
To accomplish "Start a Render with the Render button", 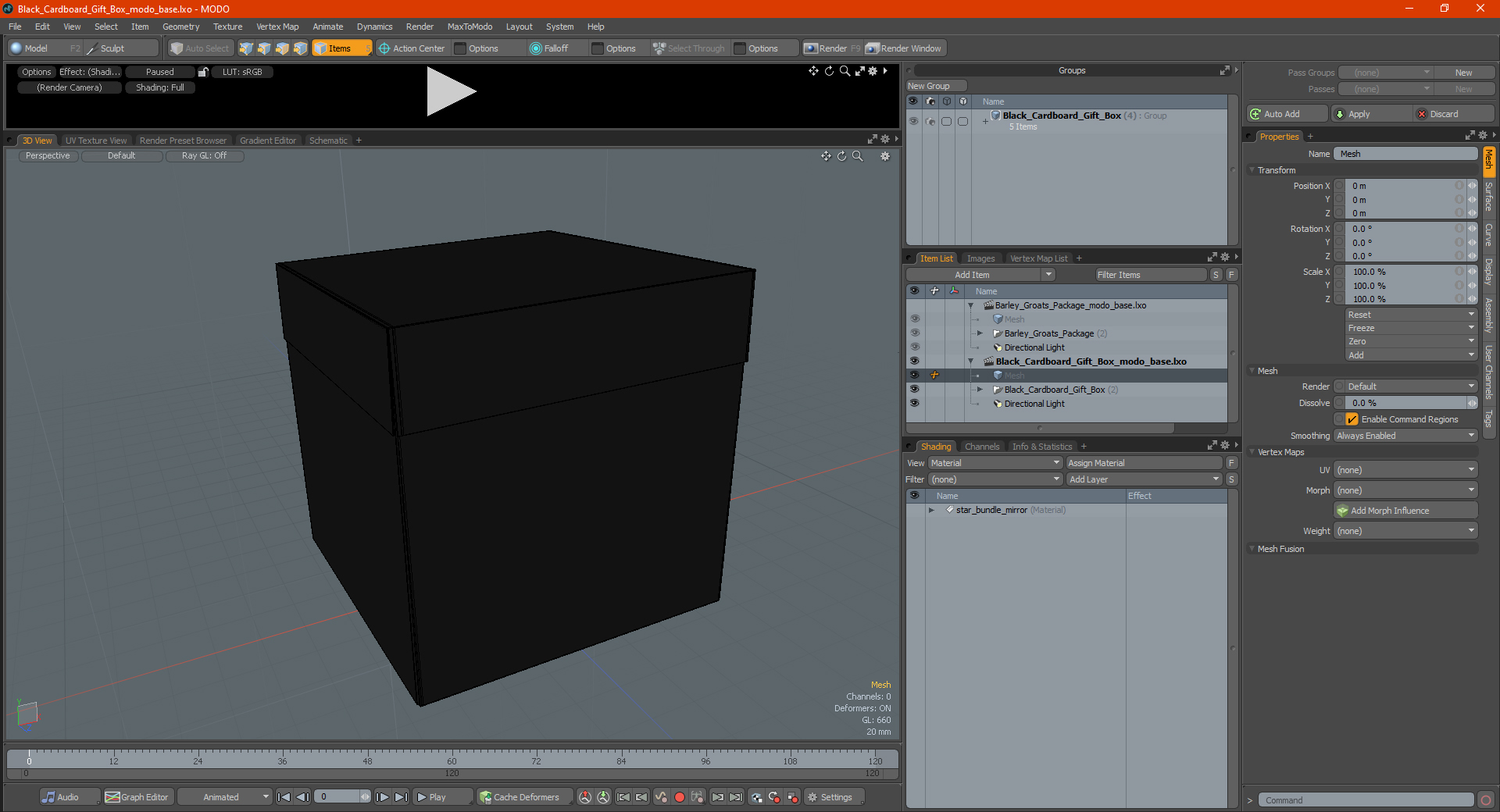I will click(832, 48).
